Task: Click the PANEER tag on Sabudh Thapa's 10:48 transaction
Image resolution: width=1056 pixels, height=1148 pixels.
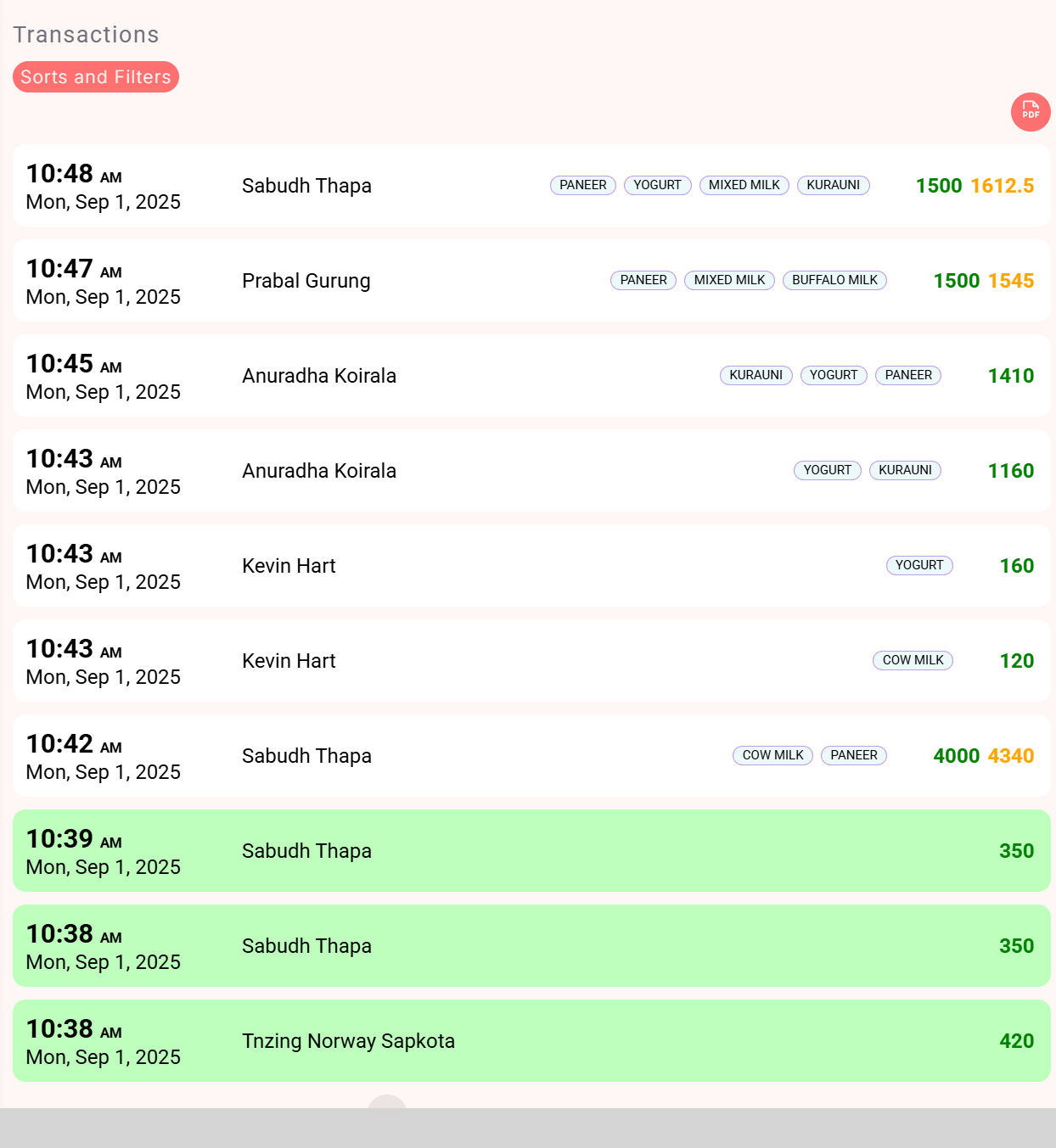Action: [582, 185]
